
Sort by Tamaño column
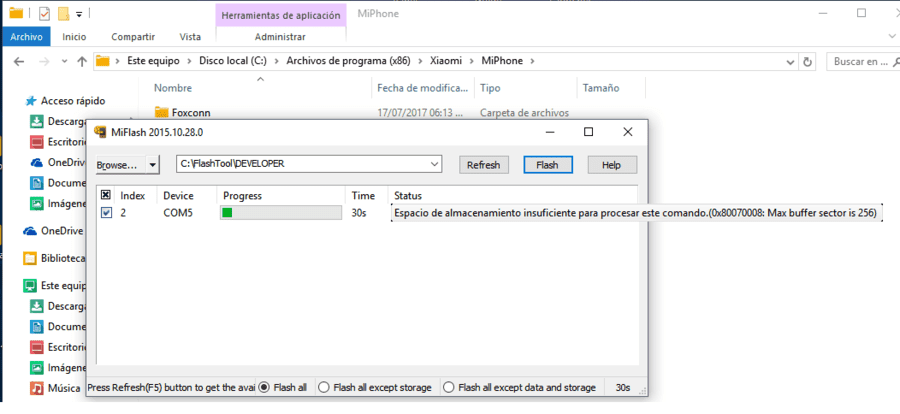tap(601, 88)
